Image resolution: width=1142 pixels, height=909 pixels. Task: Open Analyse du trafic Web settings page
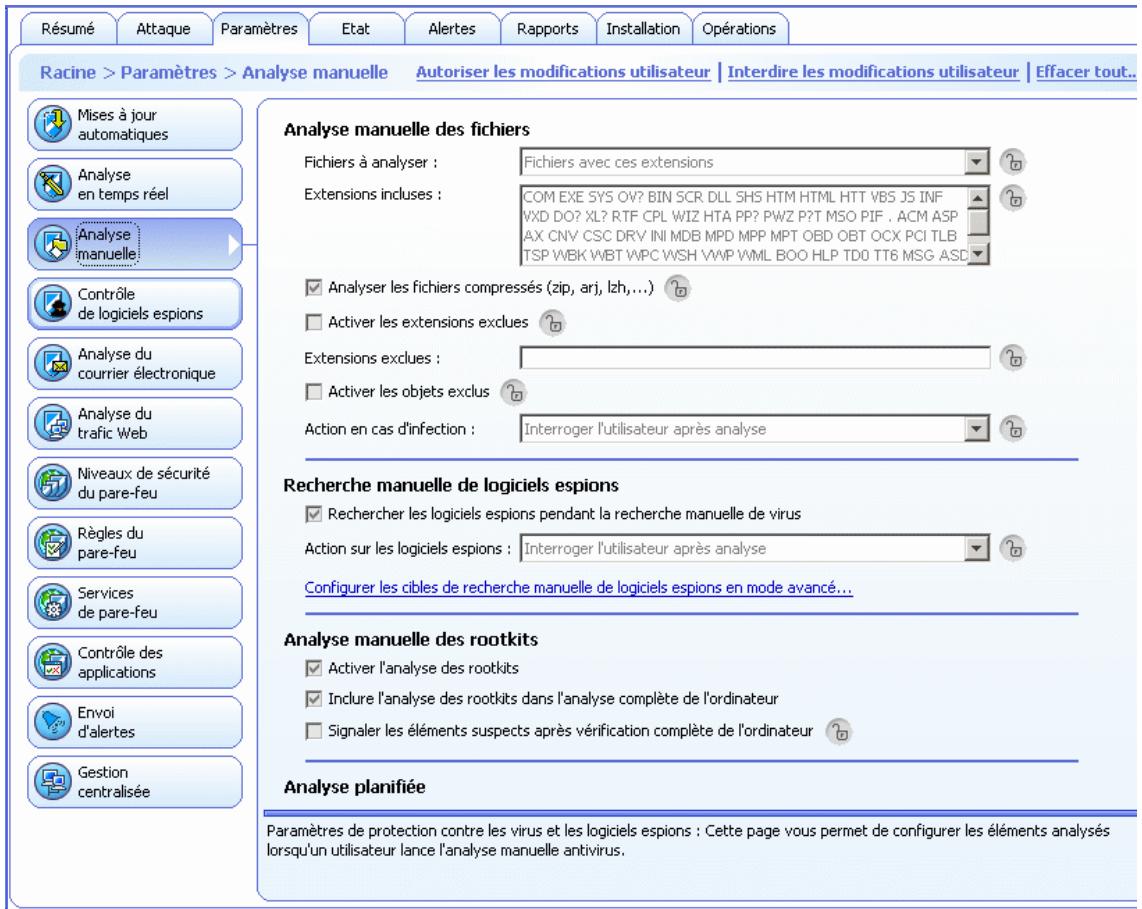pyautogui.click(x=135, y=423)
